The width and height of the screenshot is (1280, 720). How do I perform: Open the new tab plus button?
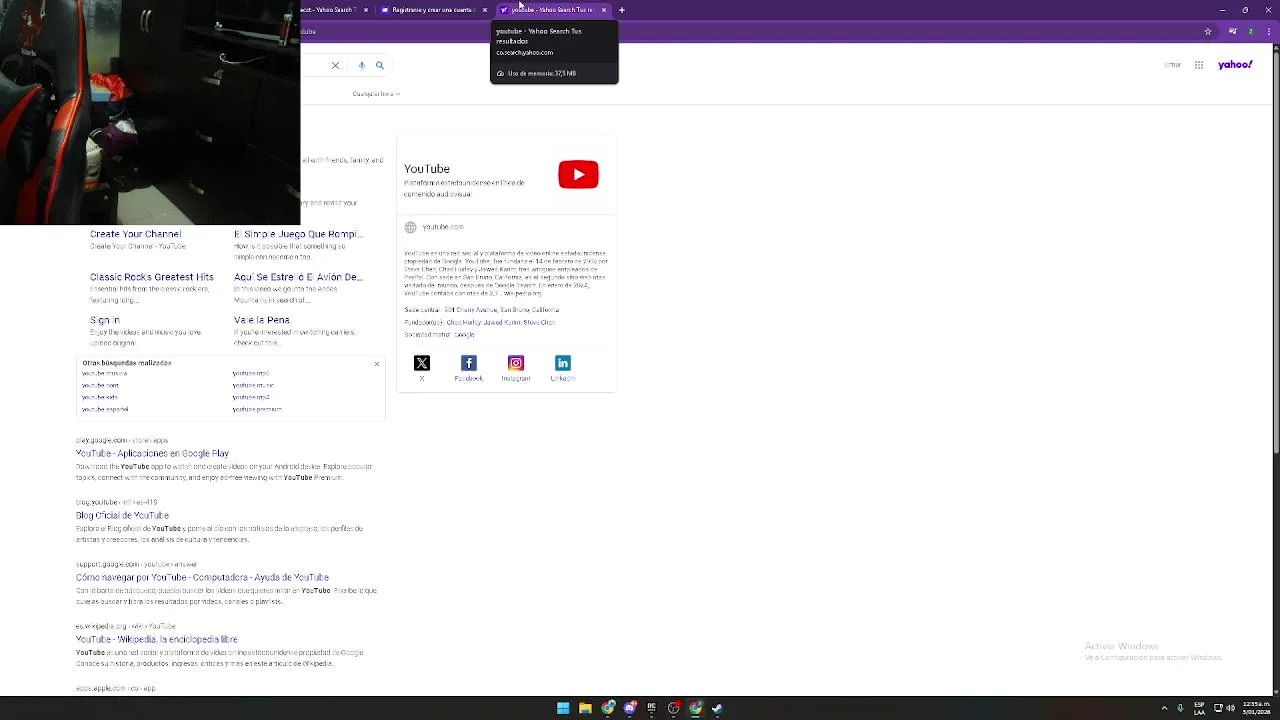coord(622,10)
